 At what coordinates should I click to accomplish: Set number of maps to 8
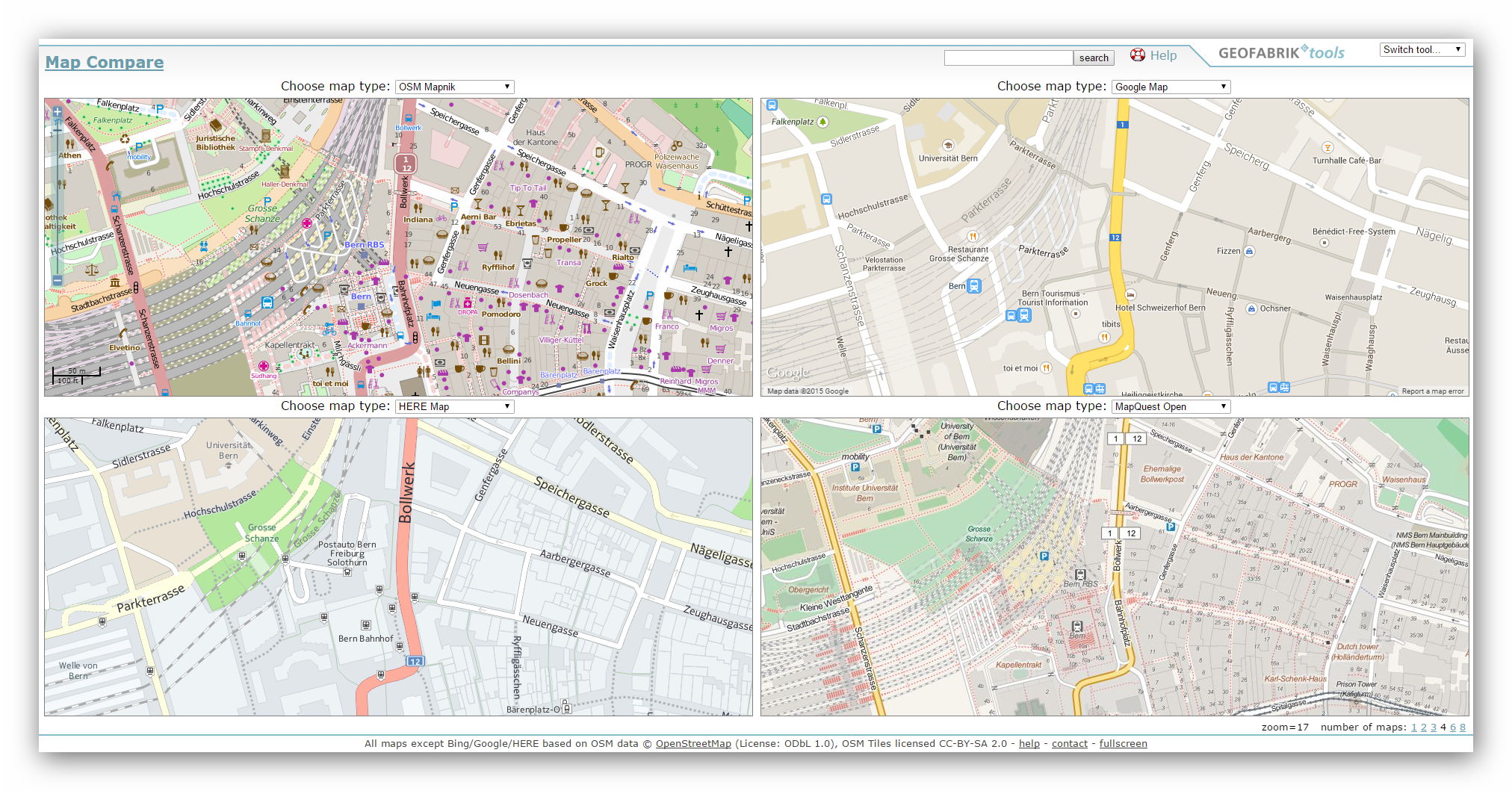[x=1463, y=727]
